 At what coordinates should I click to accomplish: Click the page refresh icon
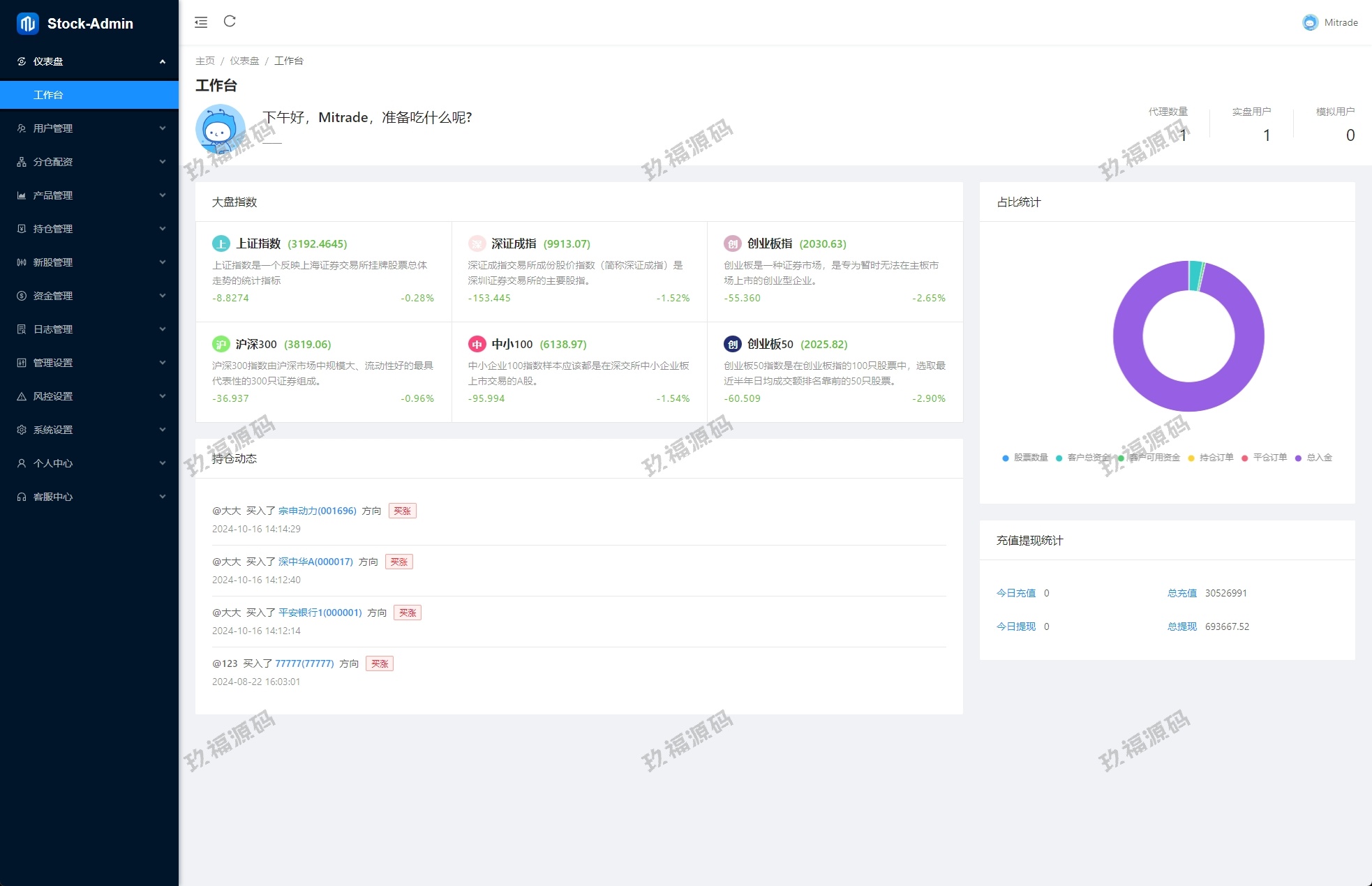(230, 22)
